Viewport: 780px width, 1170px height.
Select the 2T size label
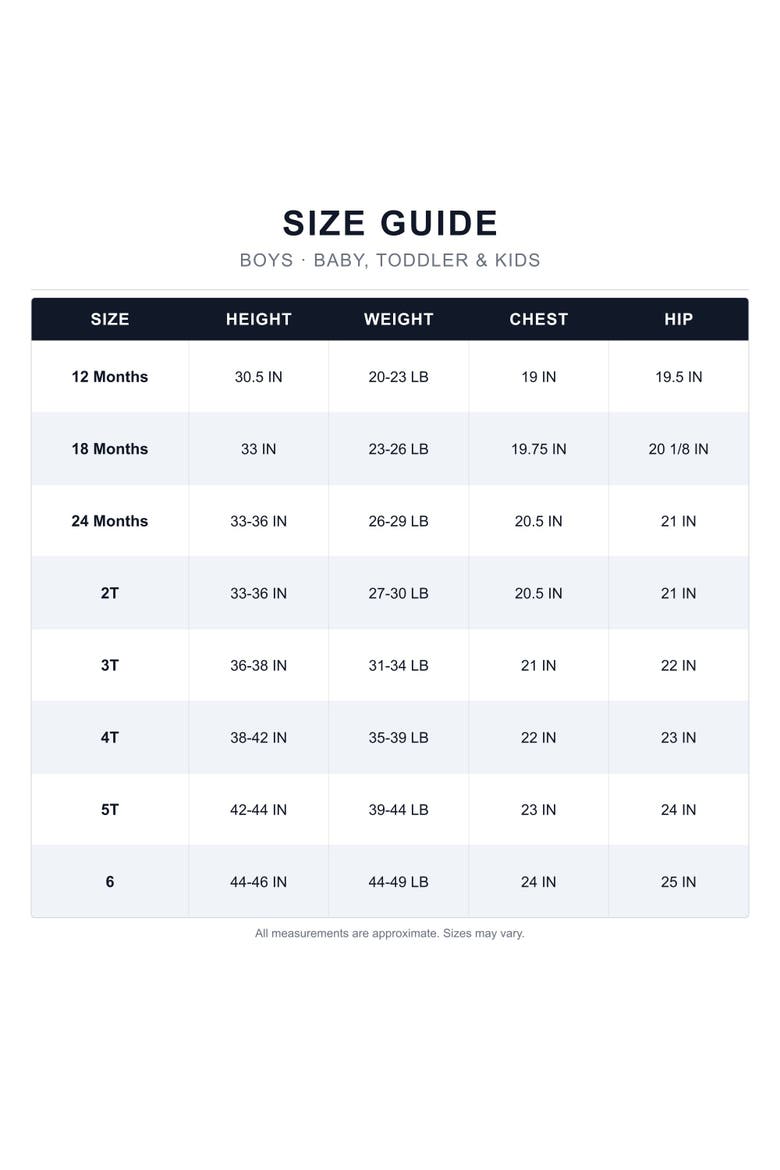pyautogui.click(x=110, y=593)
